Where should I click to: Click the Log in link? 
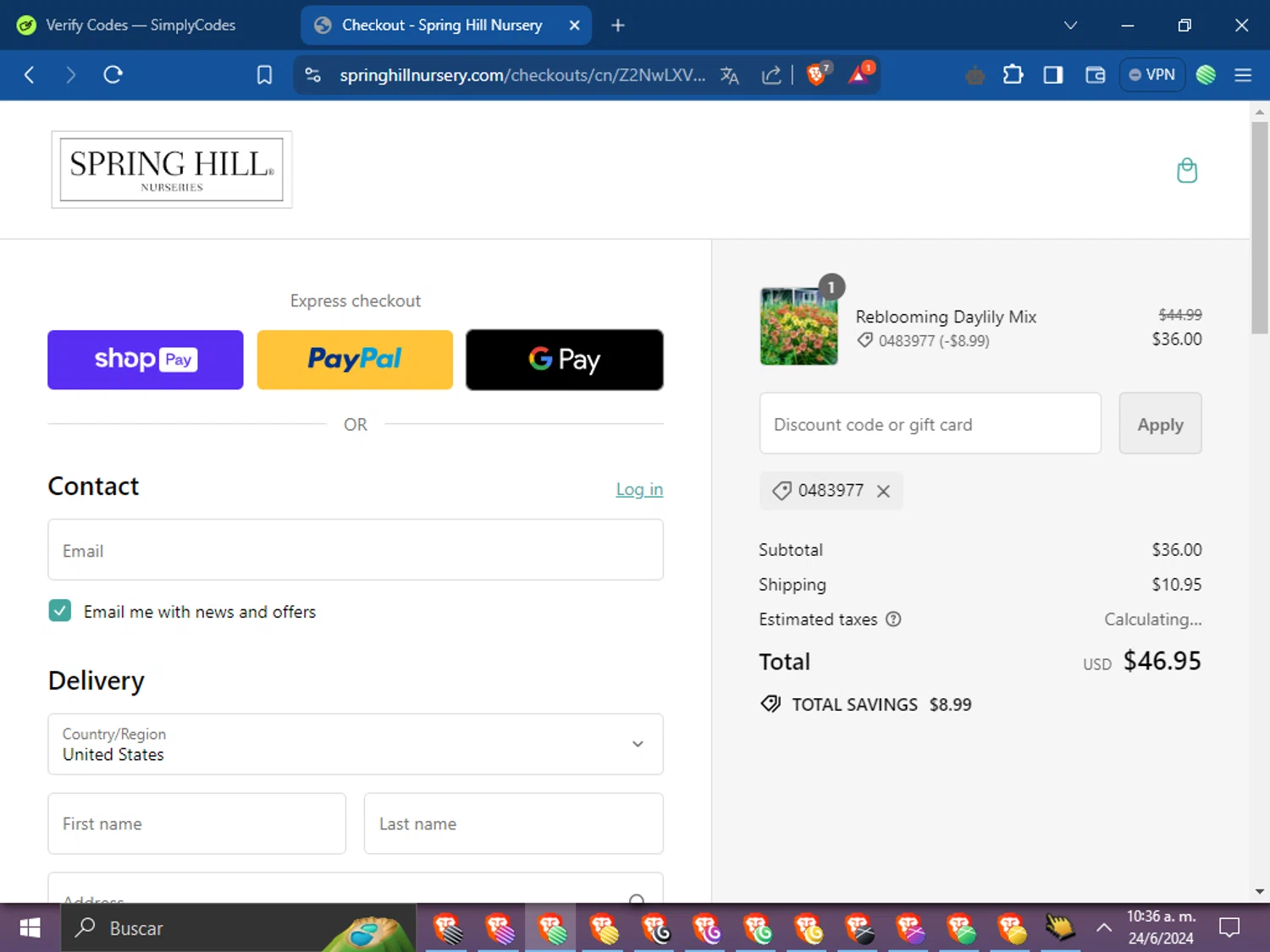[639, 489]
